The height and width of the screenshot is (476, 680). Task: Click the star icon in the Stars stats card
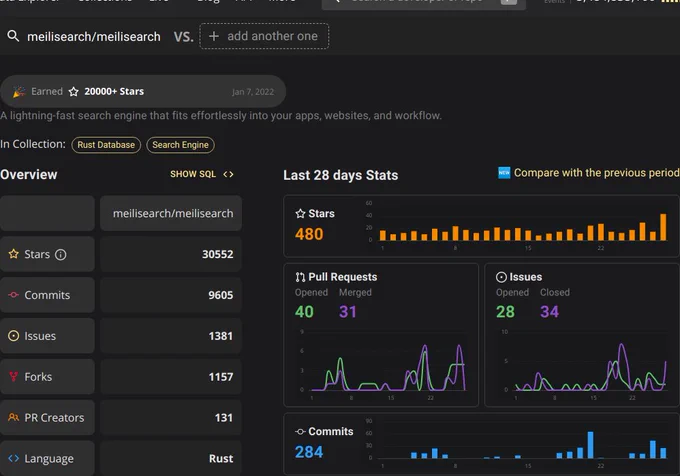pyautogui.click(x=300, y=213)
